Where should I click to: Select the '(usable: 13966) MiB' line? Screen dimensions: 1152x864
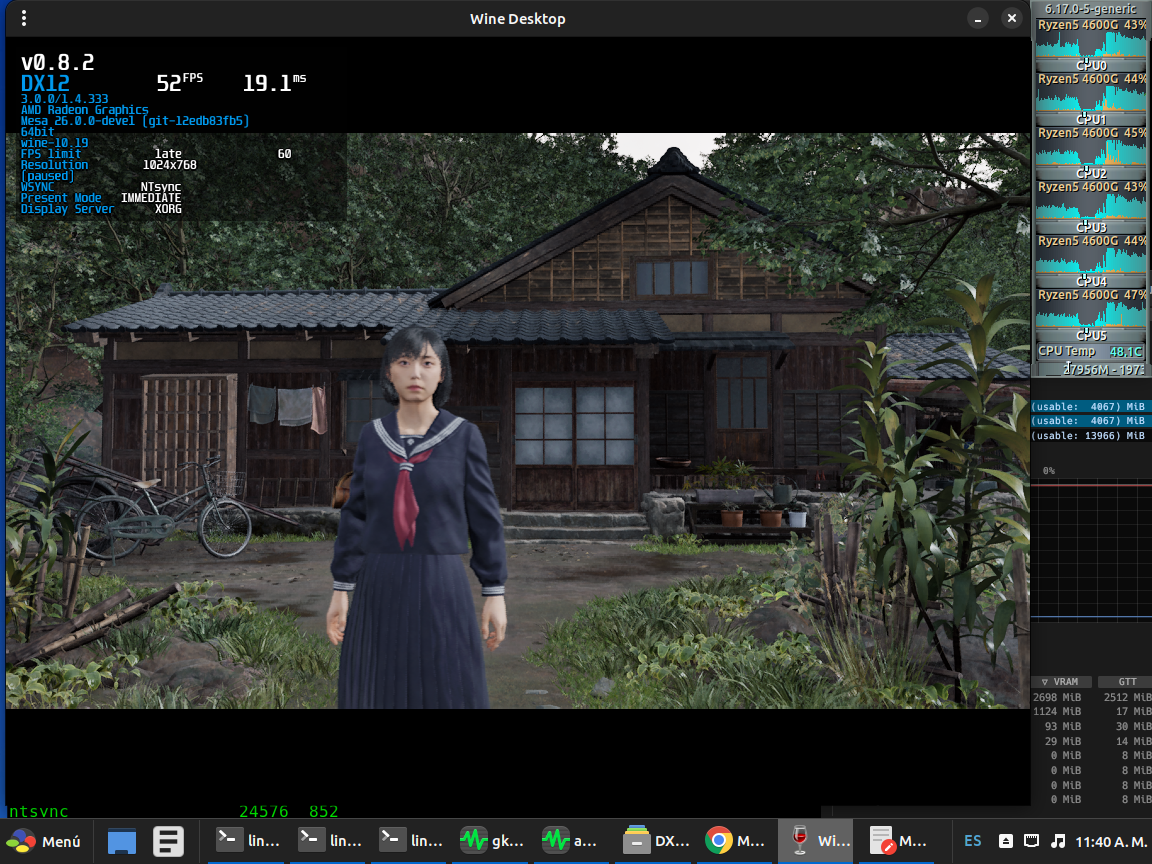point(1089,436)
